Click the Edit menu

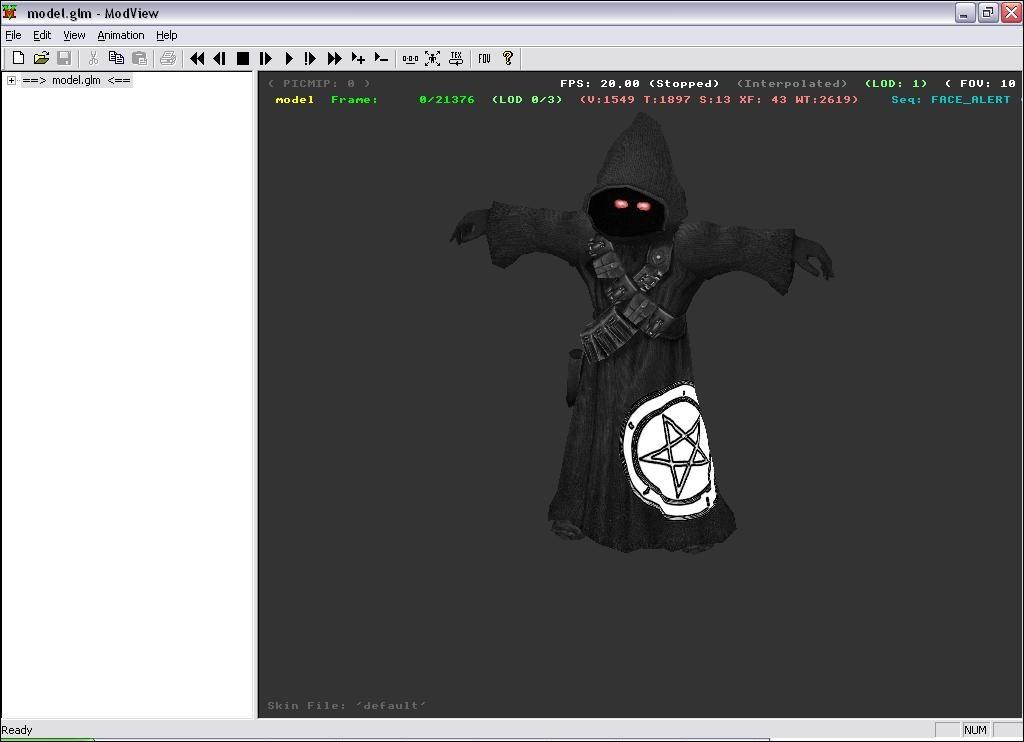pos(42,35)
